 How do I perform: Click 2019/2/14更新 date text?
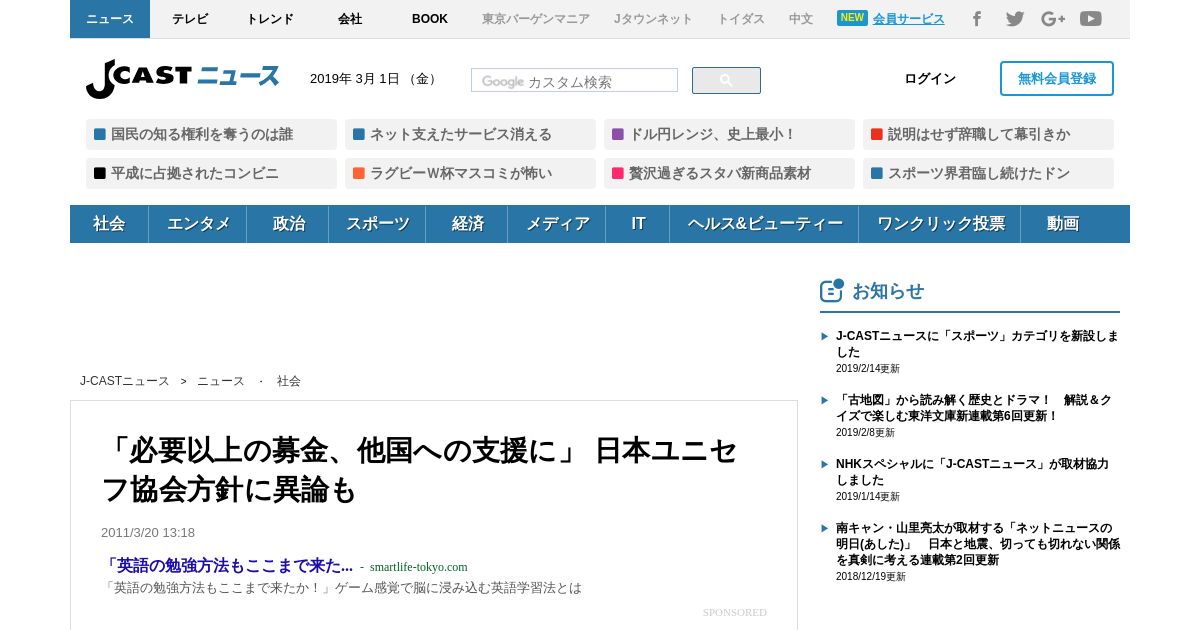[x=868, y=369]
